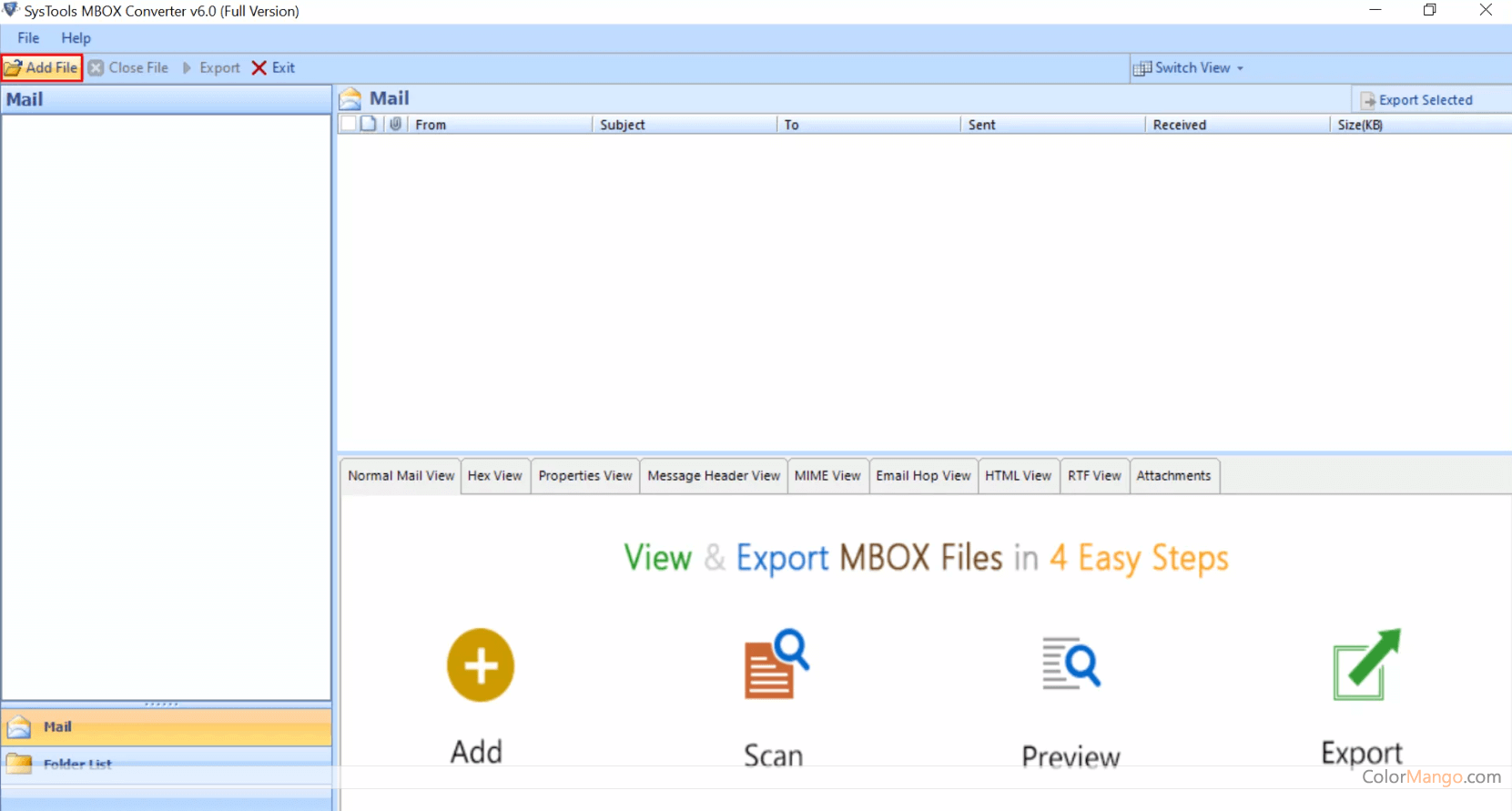The width and height of the screenshot is (1512, 811).
Task: Click the green Export arrow icon
Action: tap(1366, 664)
